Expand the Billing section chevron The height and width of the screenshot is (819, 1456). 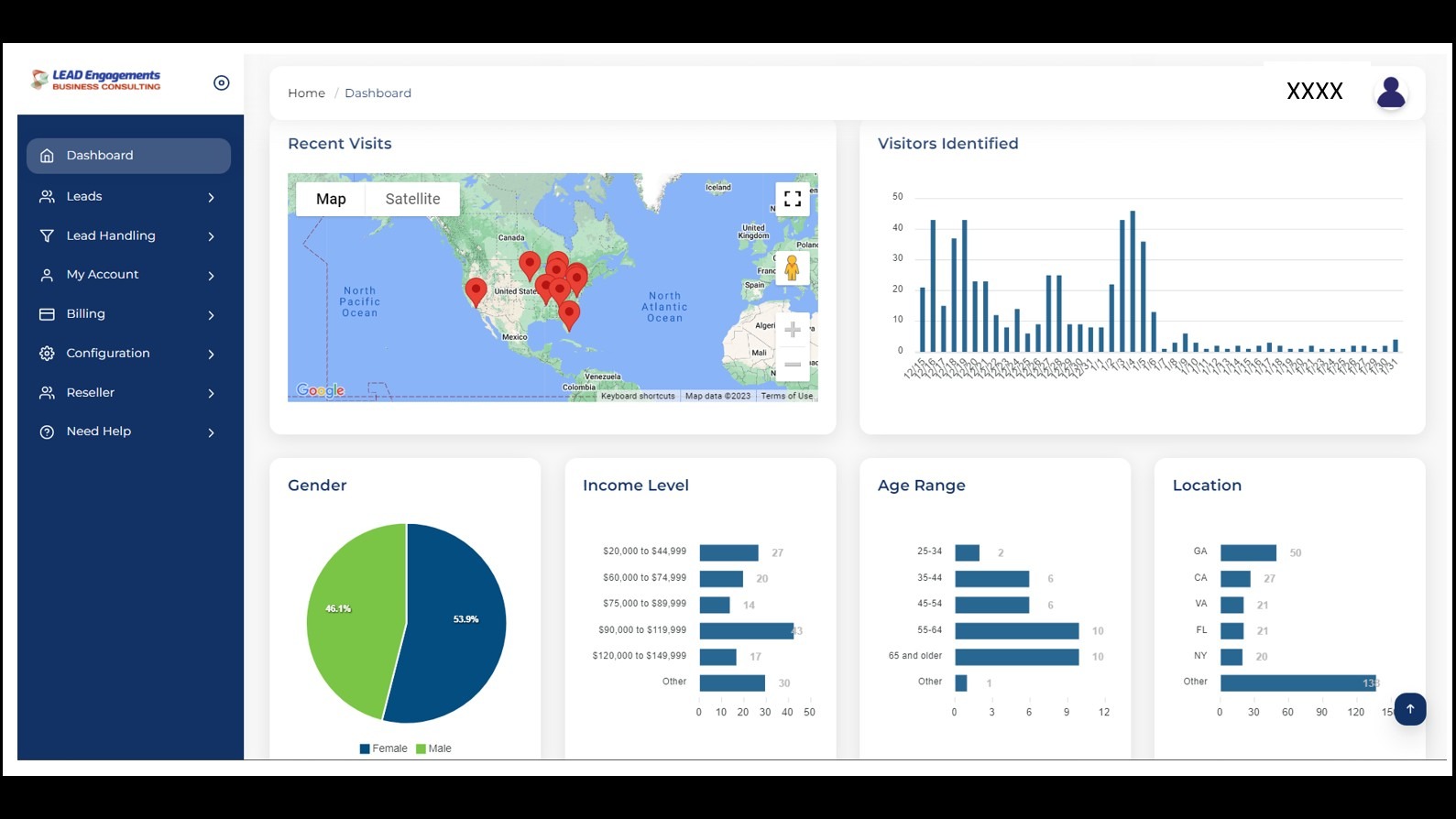pyautogui.click(x=211, y=315)
